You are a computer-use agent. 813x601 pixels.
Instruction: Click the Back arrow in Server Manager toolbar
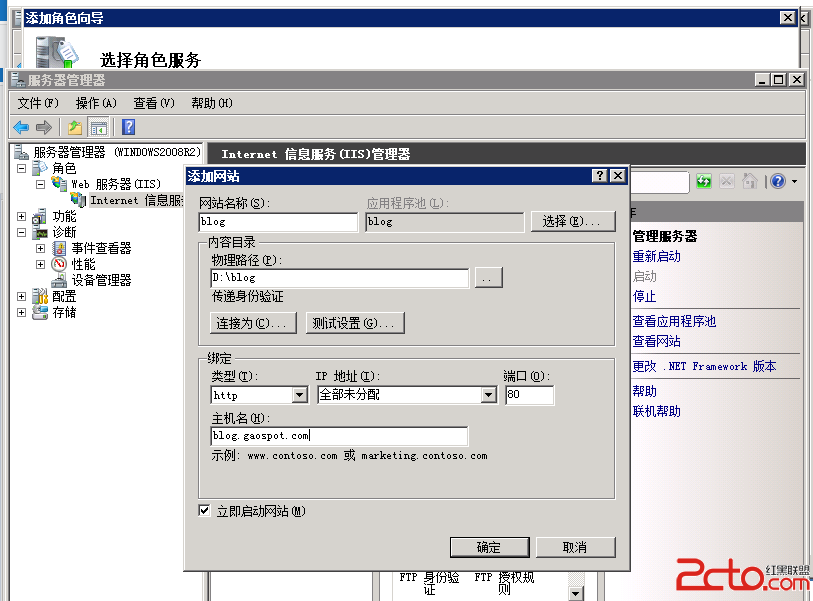click(21, 127)
